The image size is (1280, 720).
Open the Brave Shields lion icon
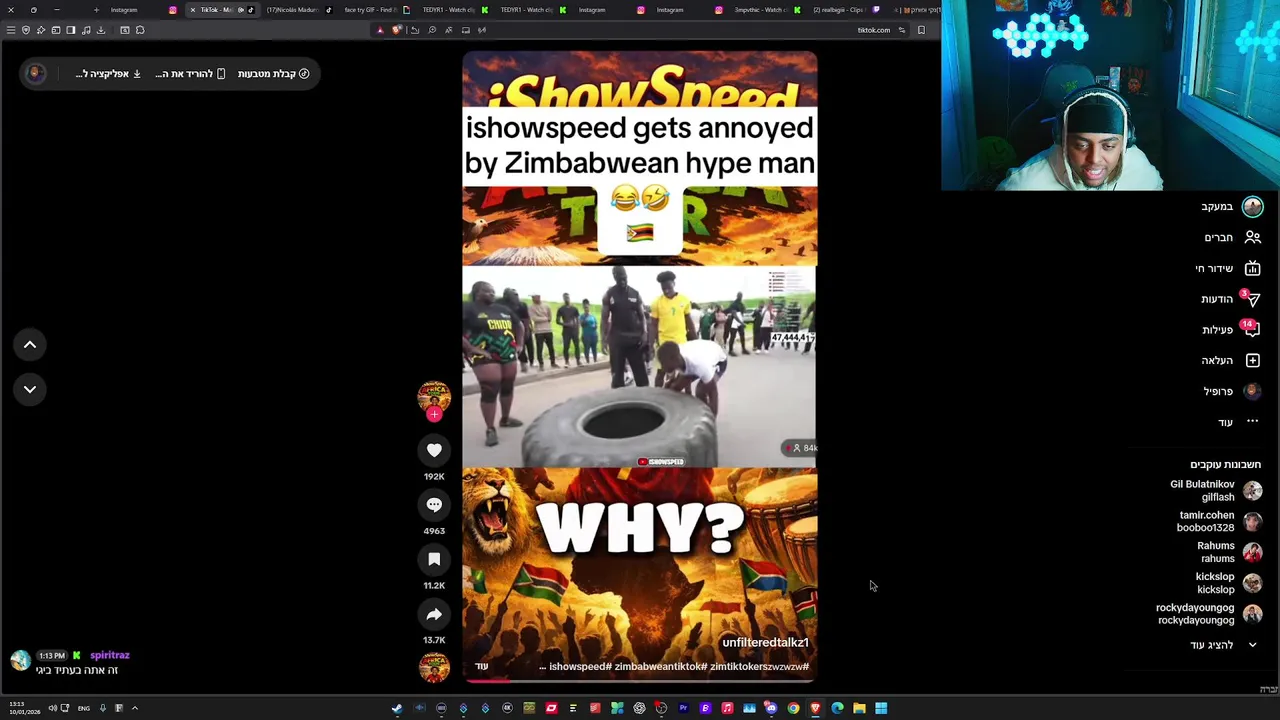click(397, 30)
